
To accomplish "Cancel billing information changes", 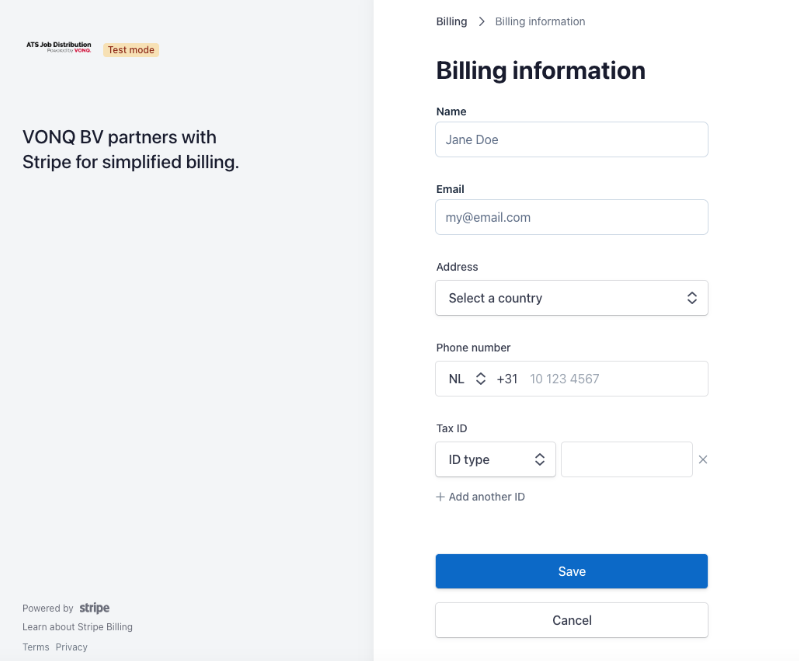I will click(x=572, y=620).
